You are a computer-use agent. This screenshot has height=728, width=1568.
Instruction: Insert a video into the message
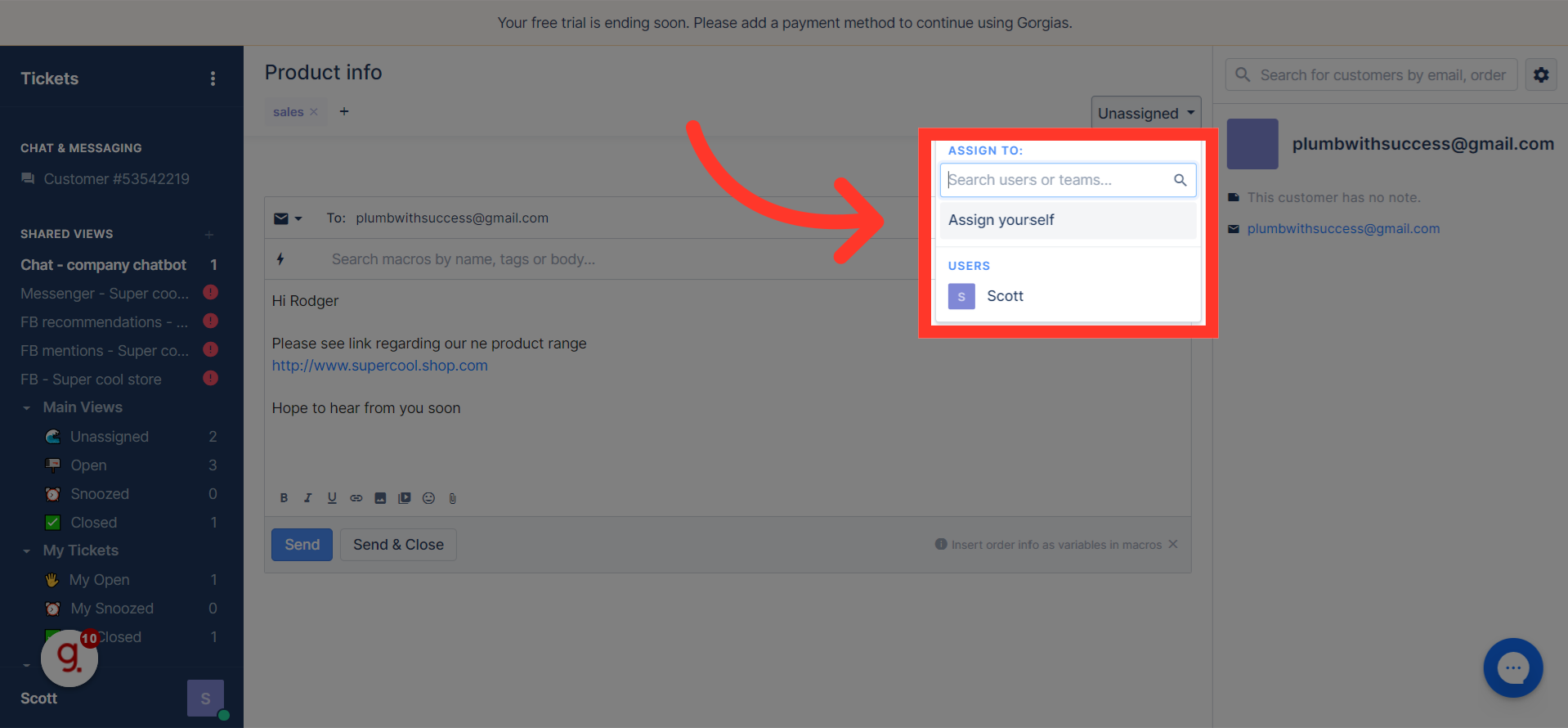point(405,498)
